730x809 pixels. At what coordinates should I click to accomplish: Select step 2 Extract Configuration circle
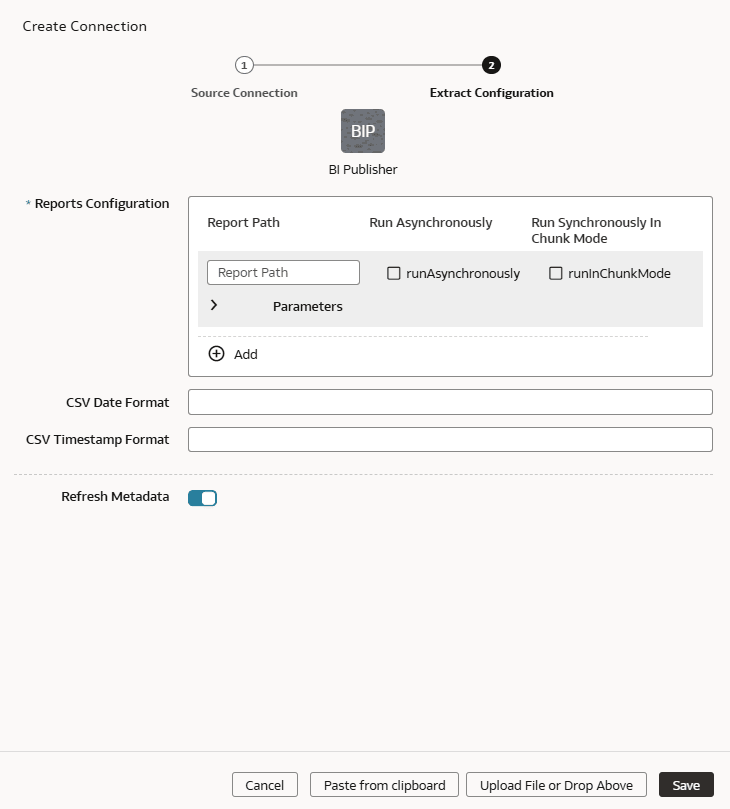[x=491, y=64]
